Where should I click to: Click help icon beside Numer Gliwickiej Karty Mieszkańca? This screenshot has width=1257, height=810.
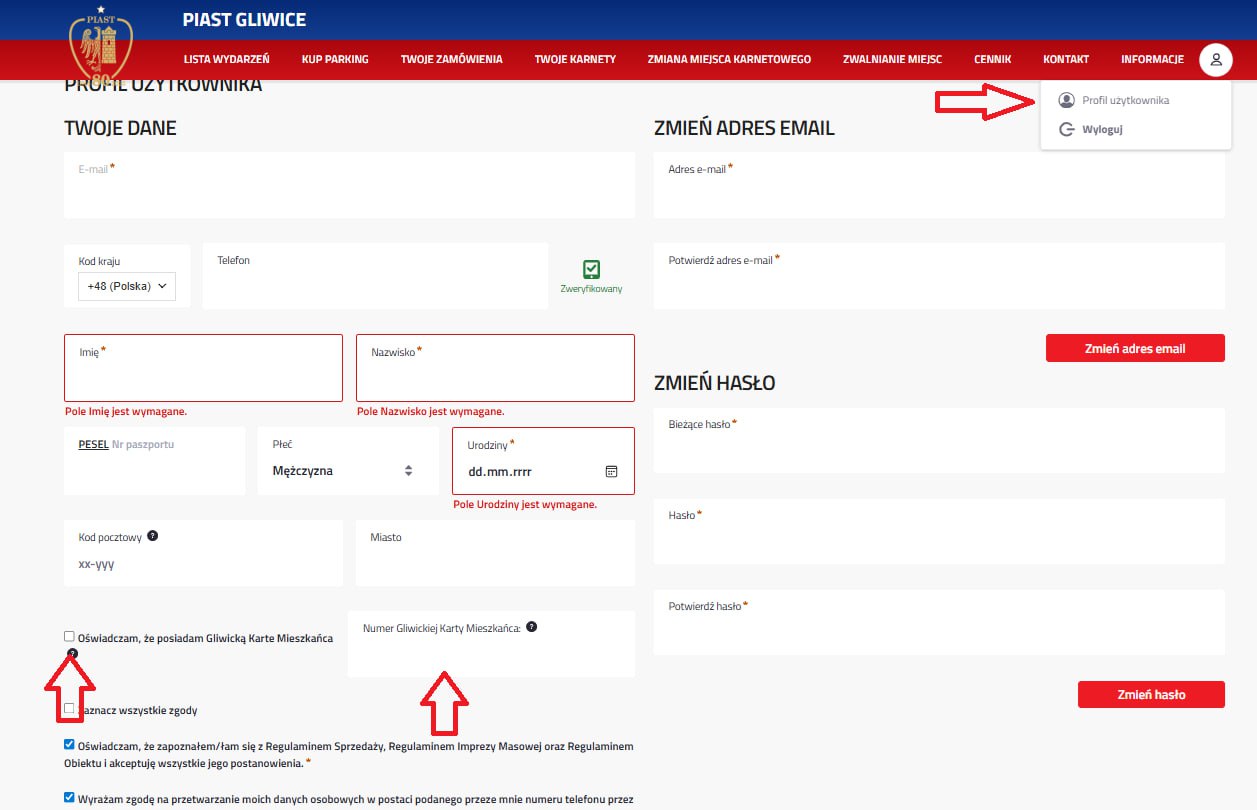[532, 627]
